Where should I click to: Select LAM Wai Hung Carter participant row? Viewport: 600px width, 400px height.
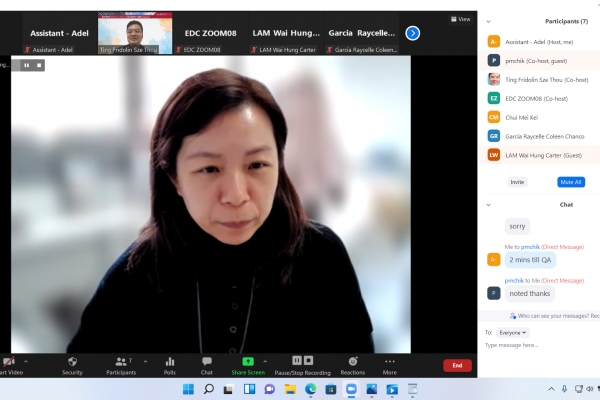pyautogui.click(x=540, y=155)
